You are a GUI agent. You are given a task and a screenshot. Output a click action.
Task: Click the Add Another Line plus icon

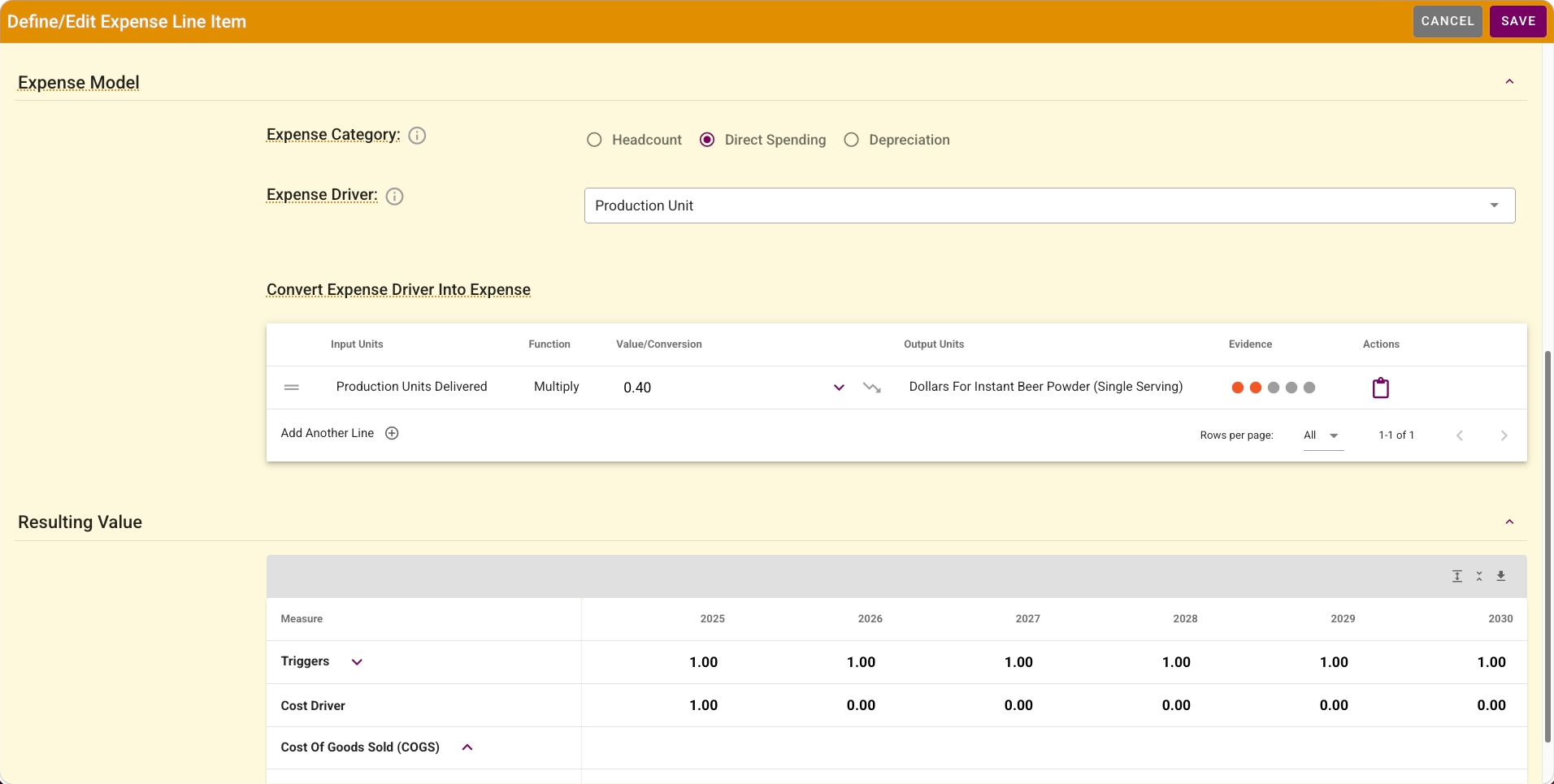pyautogui.click(x=392, y=433)
